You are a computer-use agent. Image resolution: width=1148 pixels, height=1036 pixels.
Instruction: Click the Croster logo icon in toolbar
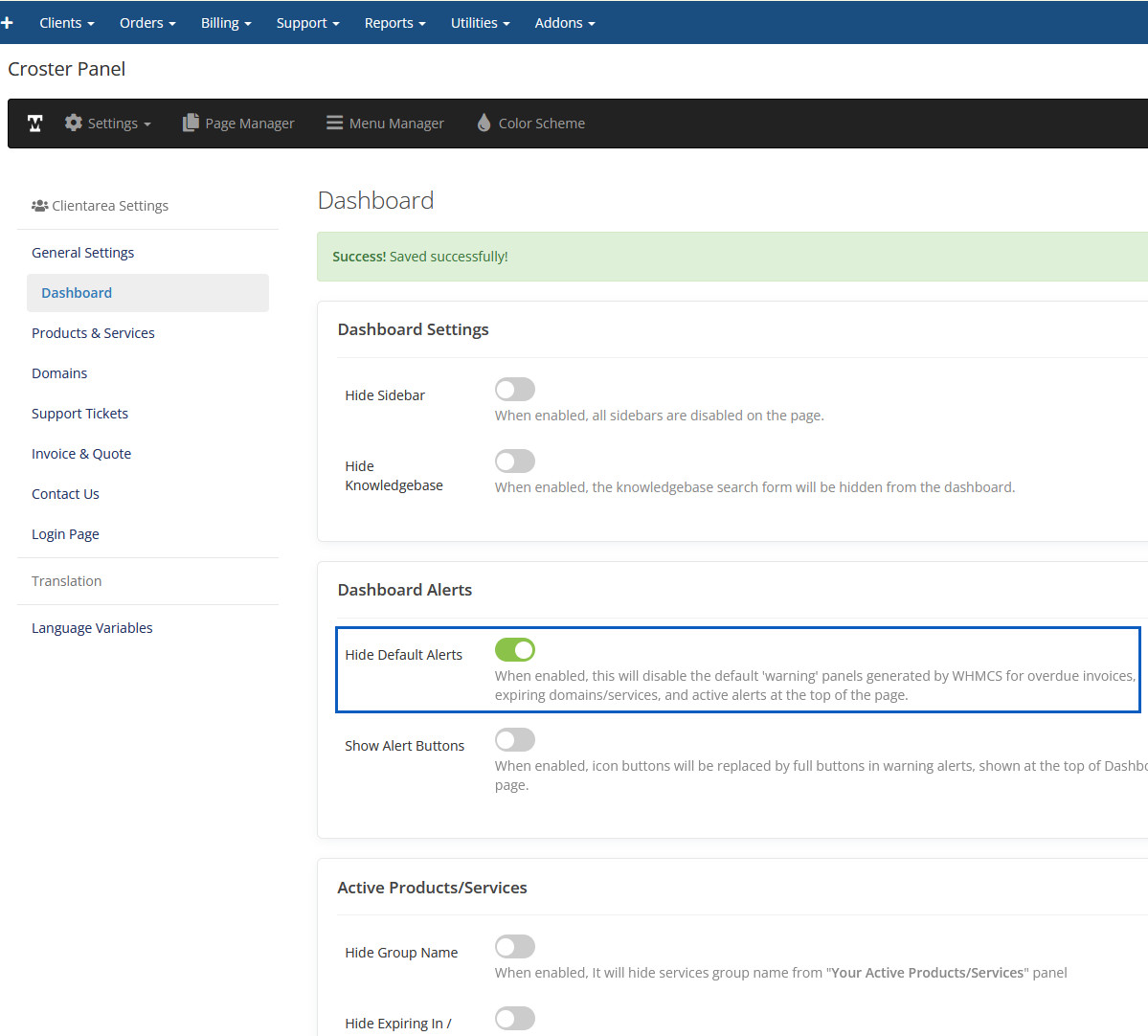click(35, 124)
